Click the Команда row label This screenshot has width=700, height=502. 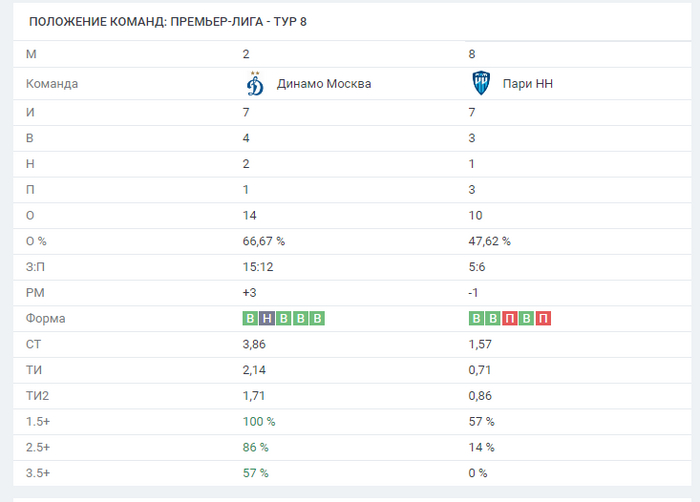52,84
